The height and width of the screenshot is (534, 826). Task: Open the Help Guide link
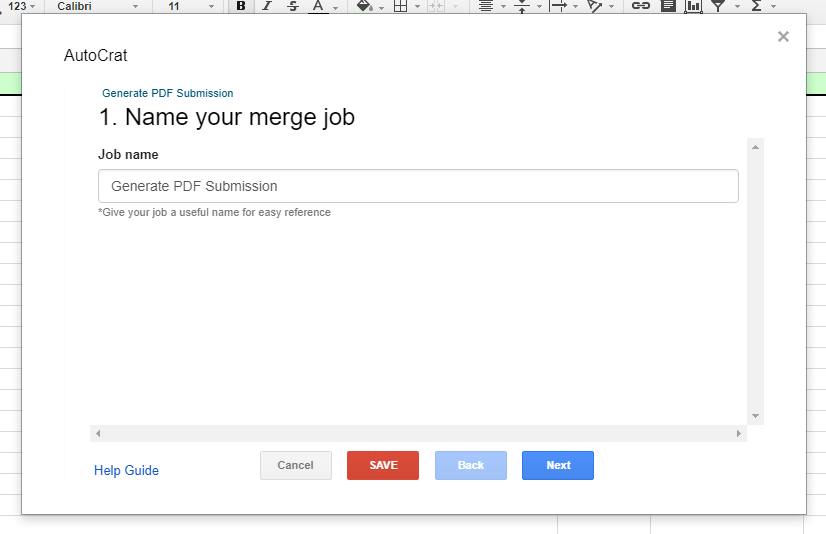126,471
